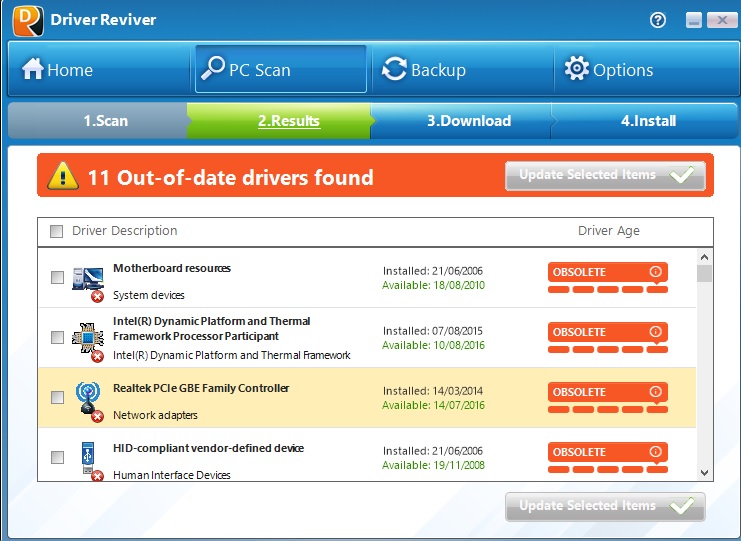741x541 pixels.
Task: Click the Network adapters category label
Action: 155,415
